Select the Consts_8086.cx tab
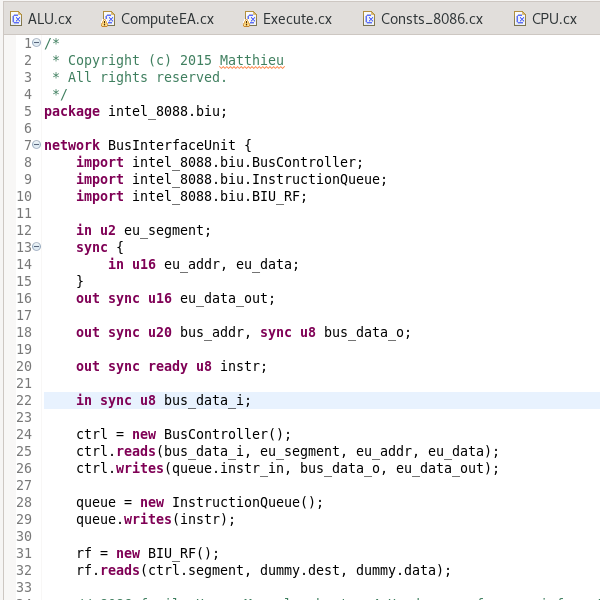 tap(431, 18)
